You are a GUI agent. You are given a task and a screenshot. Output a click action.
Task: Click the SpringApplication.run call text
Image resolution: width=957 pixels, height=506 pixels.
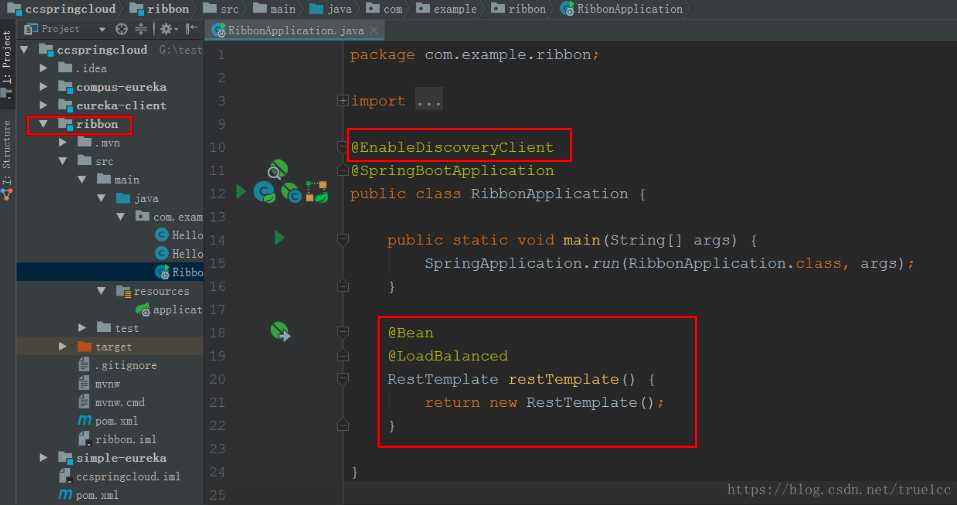(670, 263)
